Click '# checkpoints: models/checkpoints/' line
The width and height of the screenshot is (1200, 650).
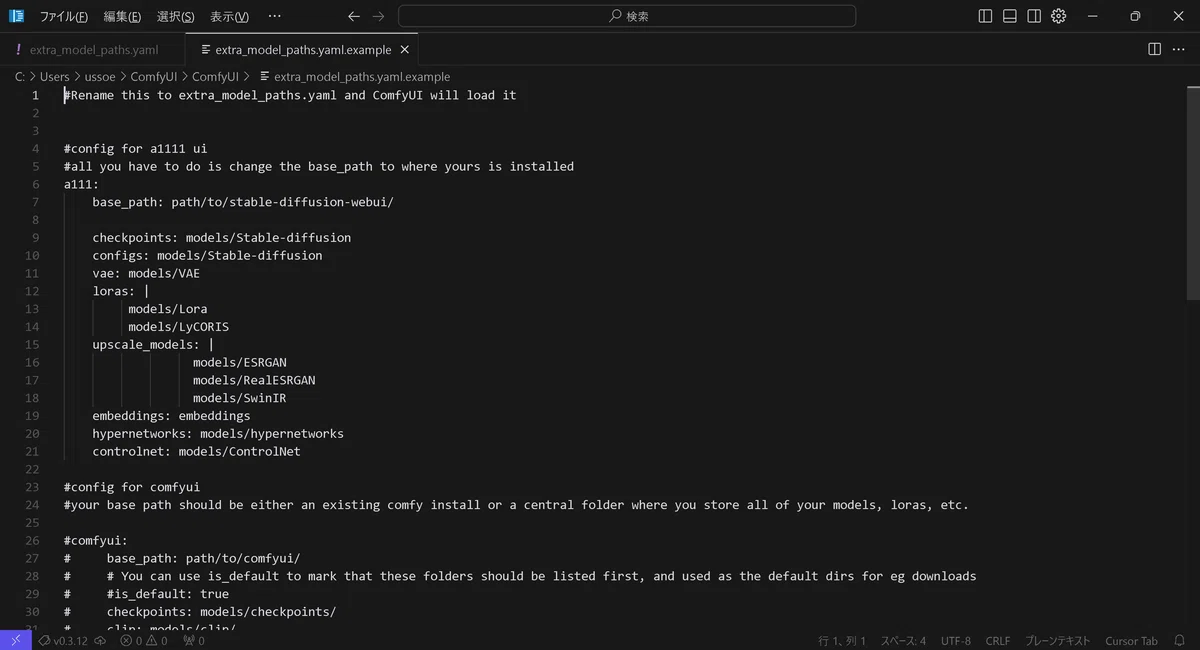pos(200,612)
